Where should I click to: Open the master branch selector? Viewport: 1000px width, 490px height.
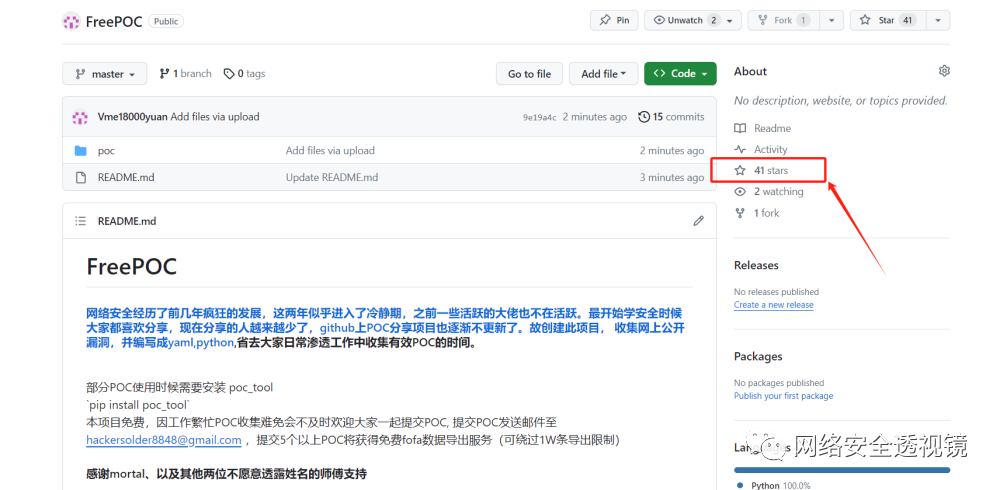point(105,74)
